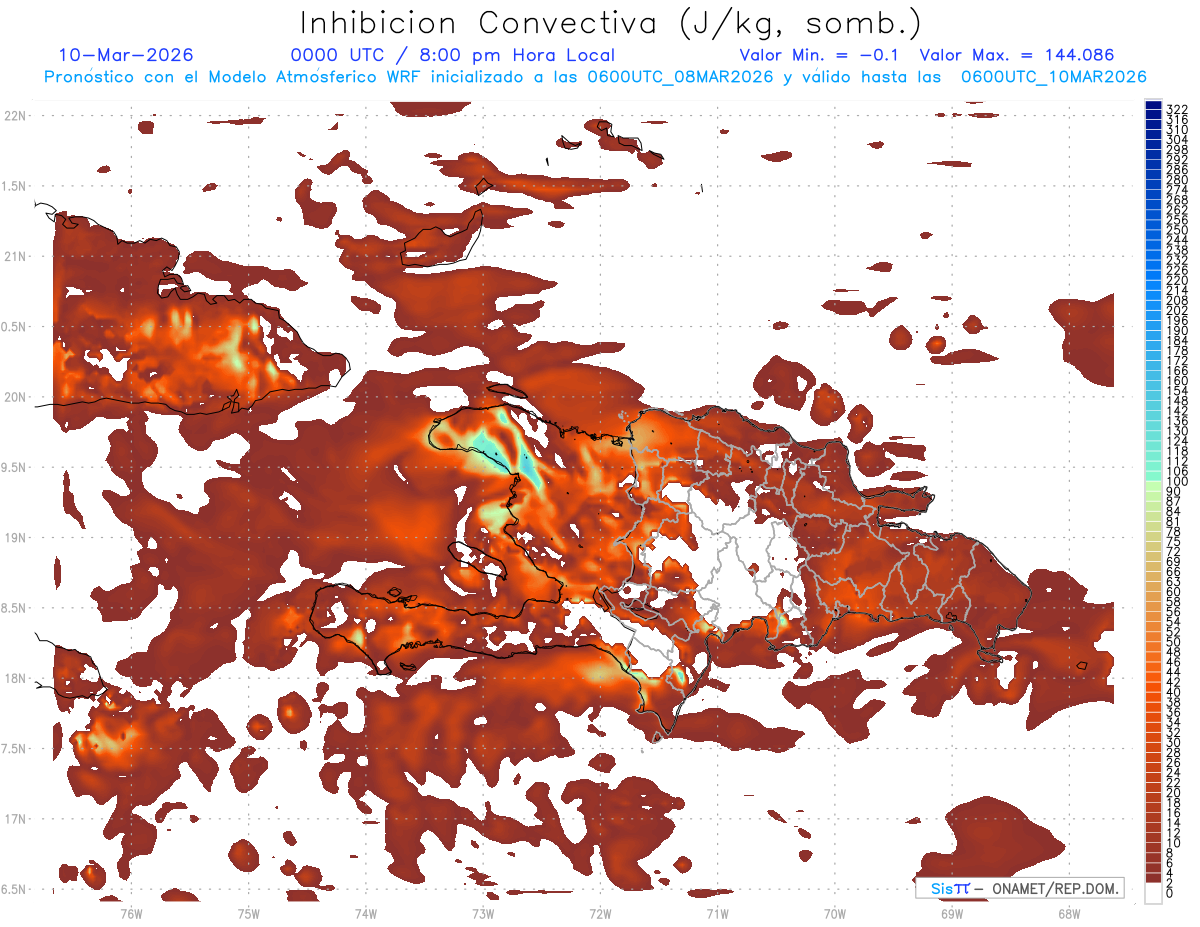Click the '0000 UTC / 8:00 pm Hora Local' text

coord(453,56)
